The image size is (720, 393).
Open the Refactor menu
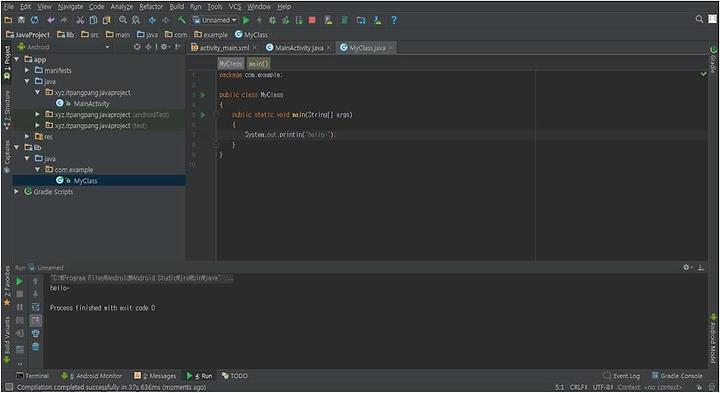coord(151,6)
